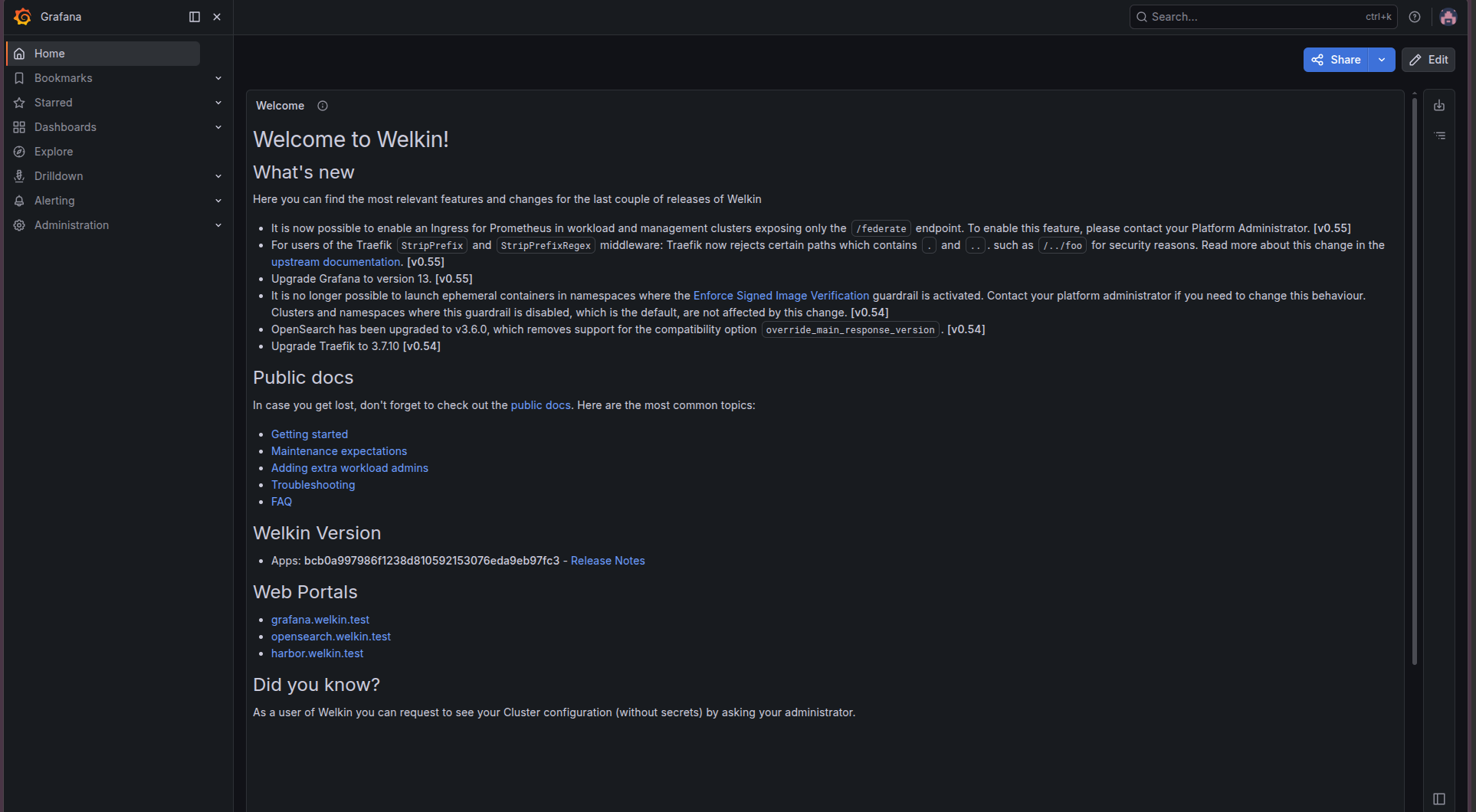
Task: Close the navigation menu with X
Action: (217, 17)
